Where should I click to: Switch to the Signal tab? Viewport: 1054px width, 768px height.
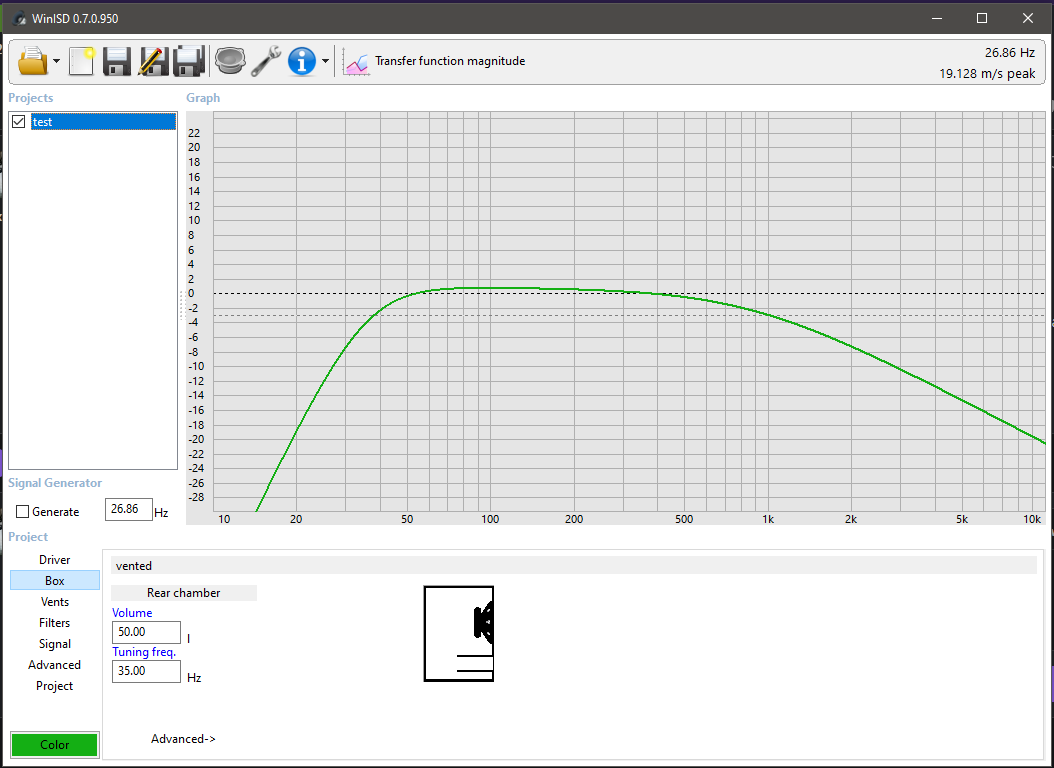tap(54, 644)
